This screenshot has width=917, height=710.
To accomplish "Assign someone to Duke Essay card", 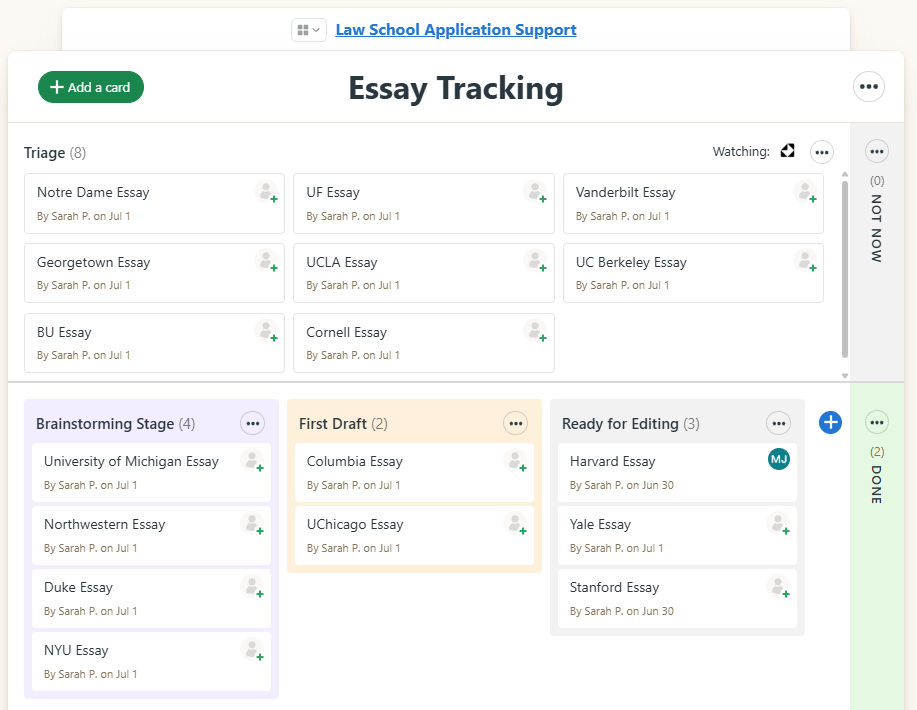I will point(253,587).
